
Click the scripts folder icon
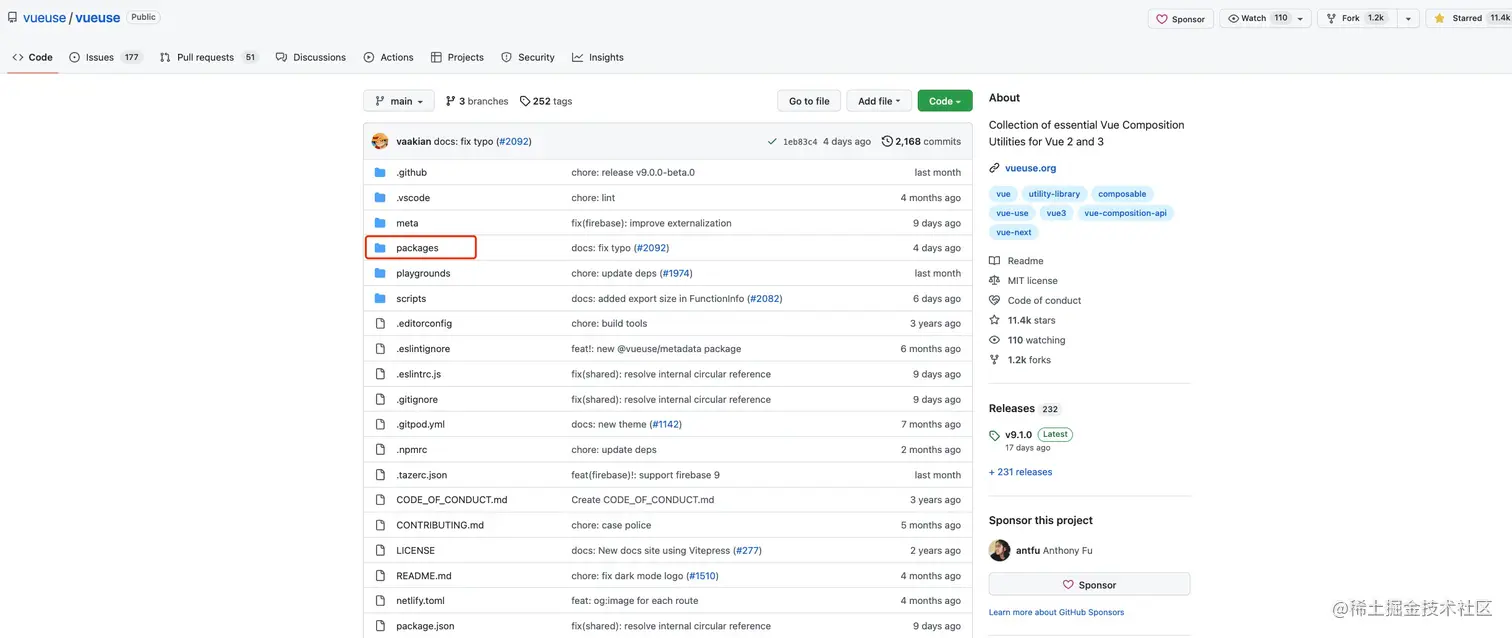pos(380,298)
